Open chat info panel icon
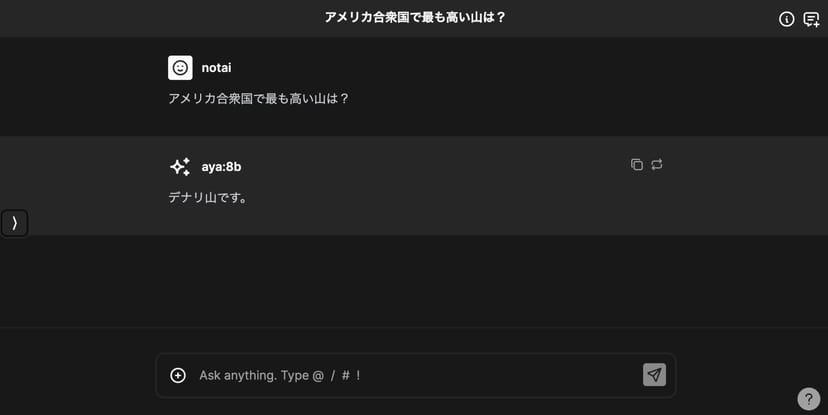 click(x=786, y=19)
